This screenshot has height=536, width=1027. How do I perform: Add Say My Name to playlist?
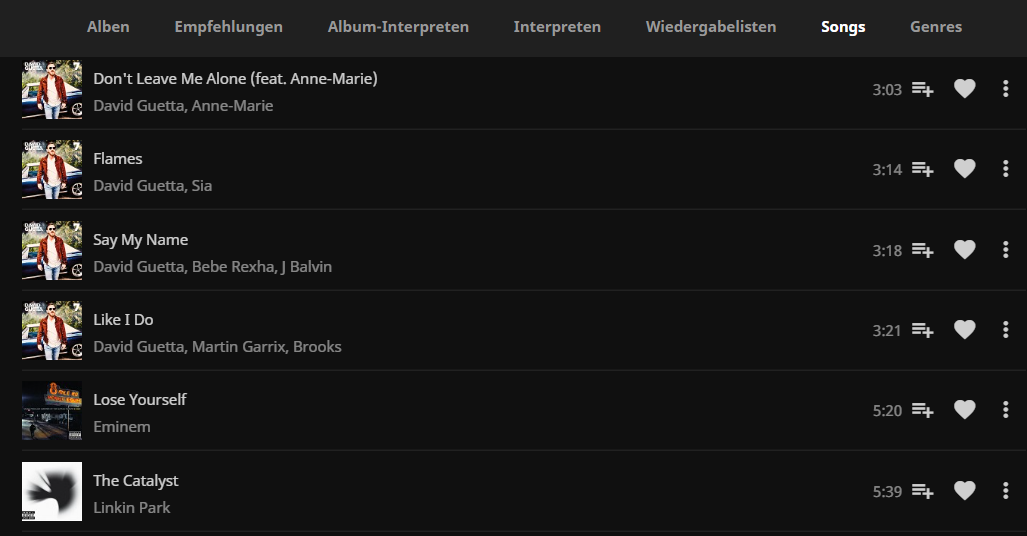pyautogui.click(x=922, y=250)
